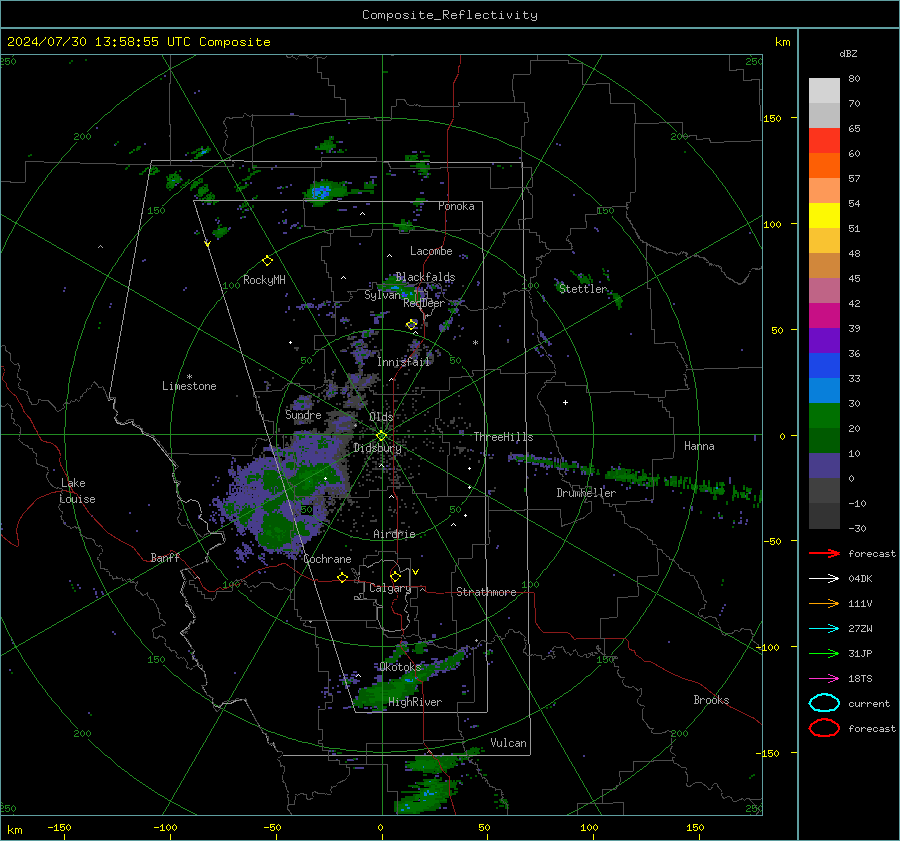This screenshot has height=841, width=900.
Task: Click the red 65 dBZ legend swatch
Action: [x=824, y=140]
